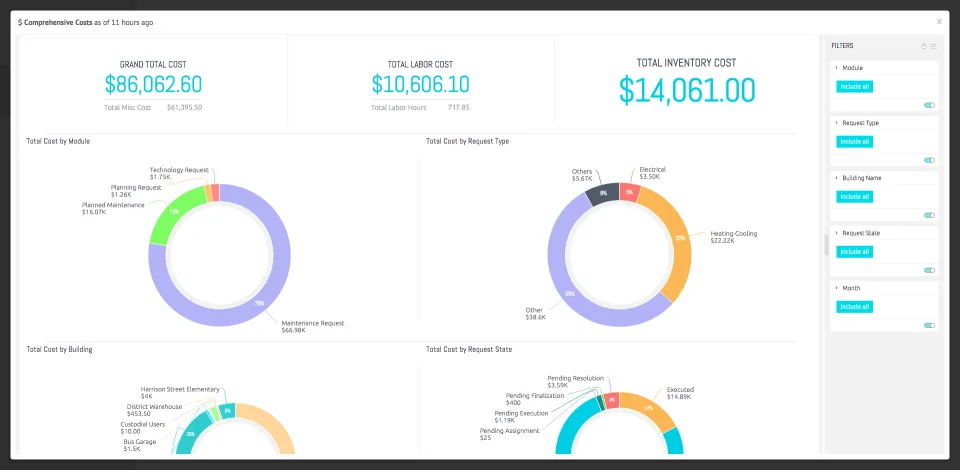The image size is (960, 470).
Task: Click Include all under Request Type filter
Action: pyautogui.click(x=855, y=142)
